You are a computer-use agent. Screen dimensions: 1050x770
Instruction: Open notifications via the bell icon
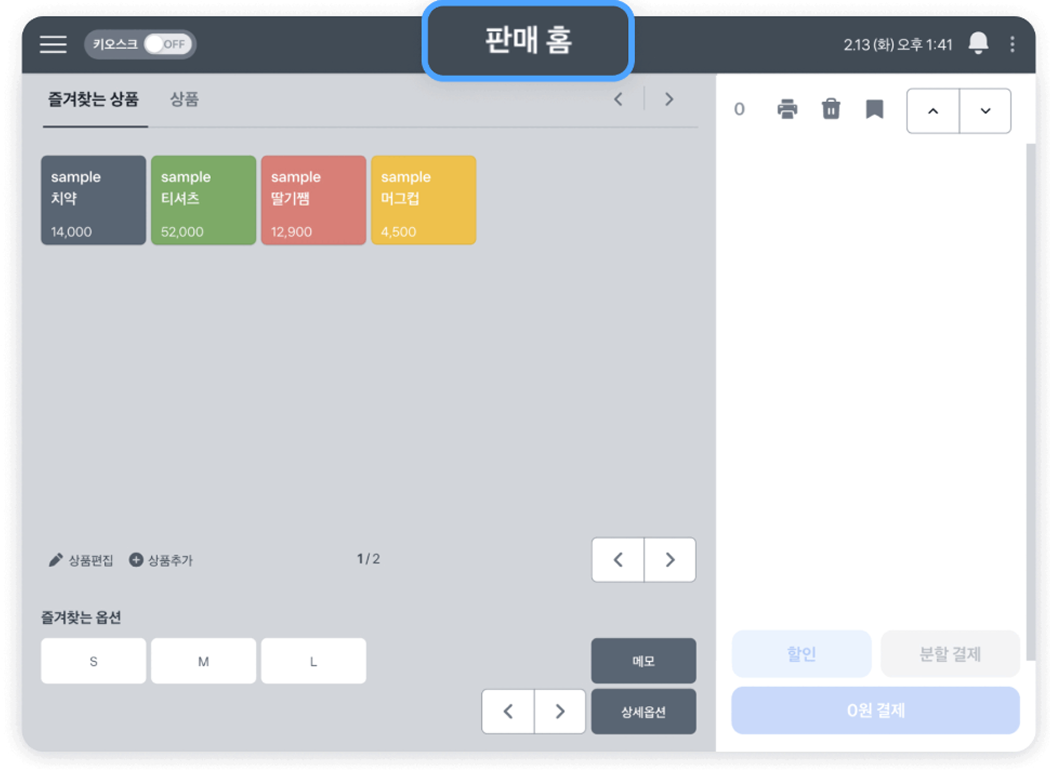tap(978, 43)
